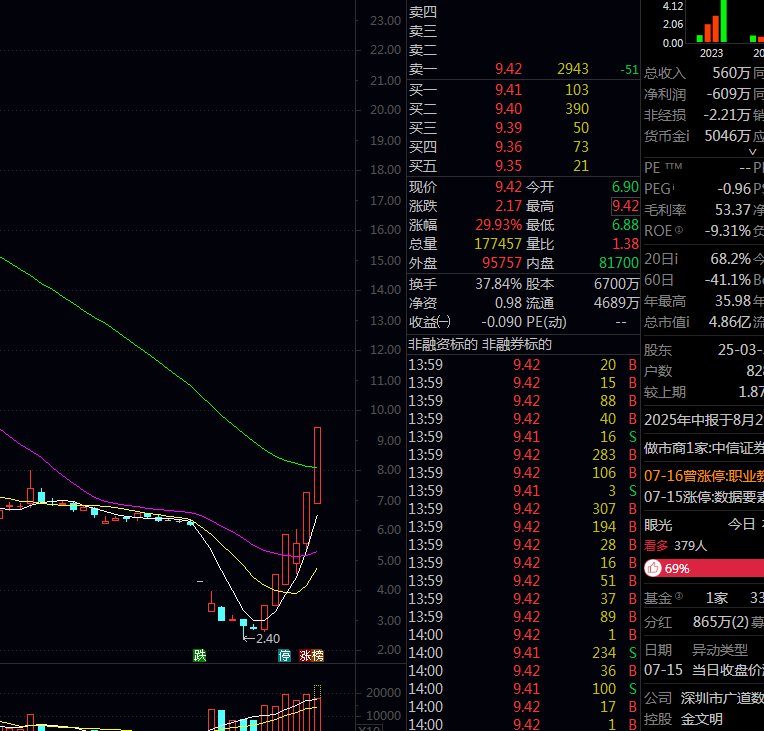Click the 换手 value 37.84%

(498, 284)
